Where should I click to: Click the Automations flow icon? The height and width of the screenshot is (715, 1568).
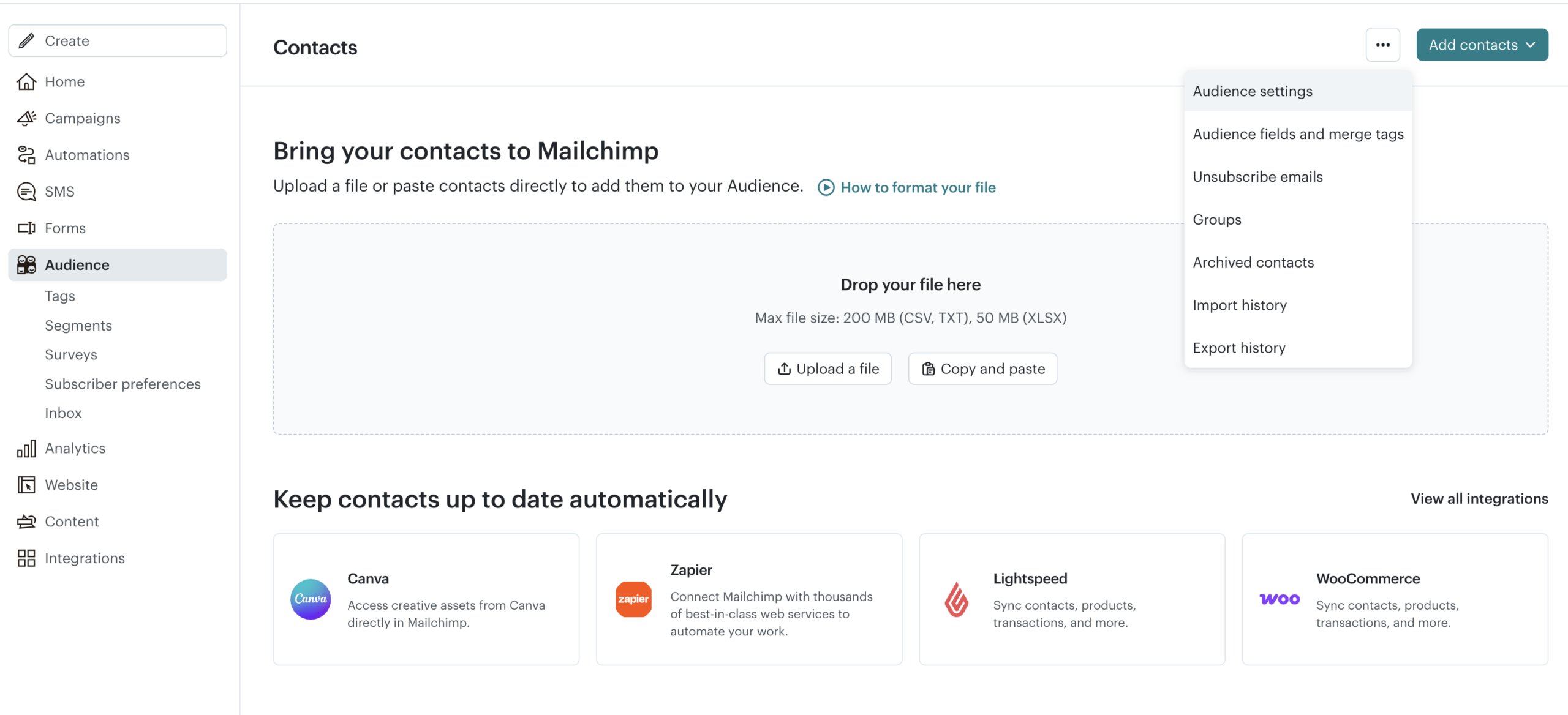tap(26, 155)
